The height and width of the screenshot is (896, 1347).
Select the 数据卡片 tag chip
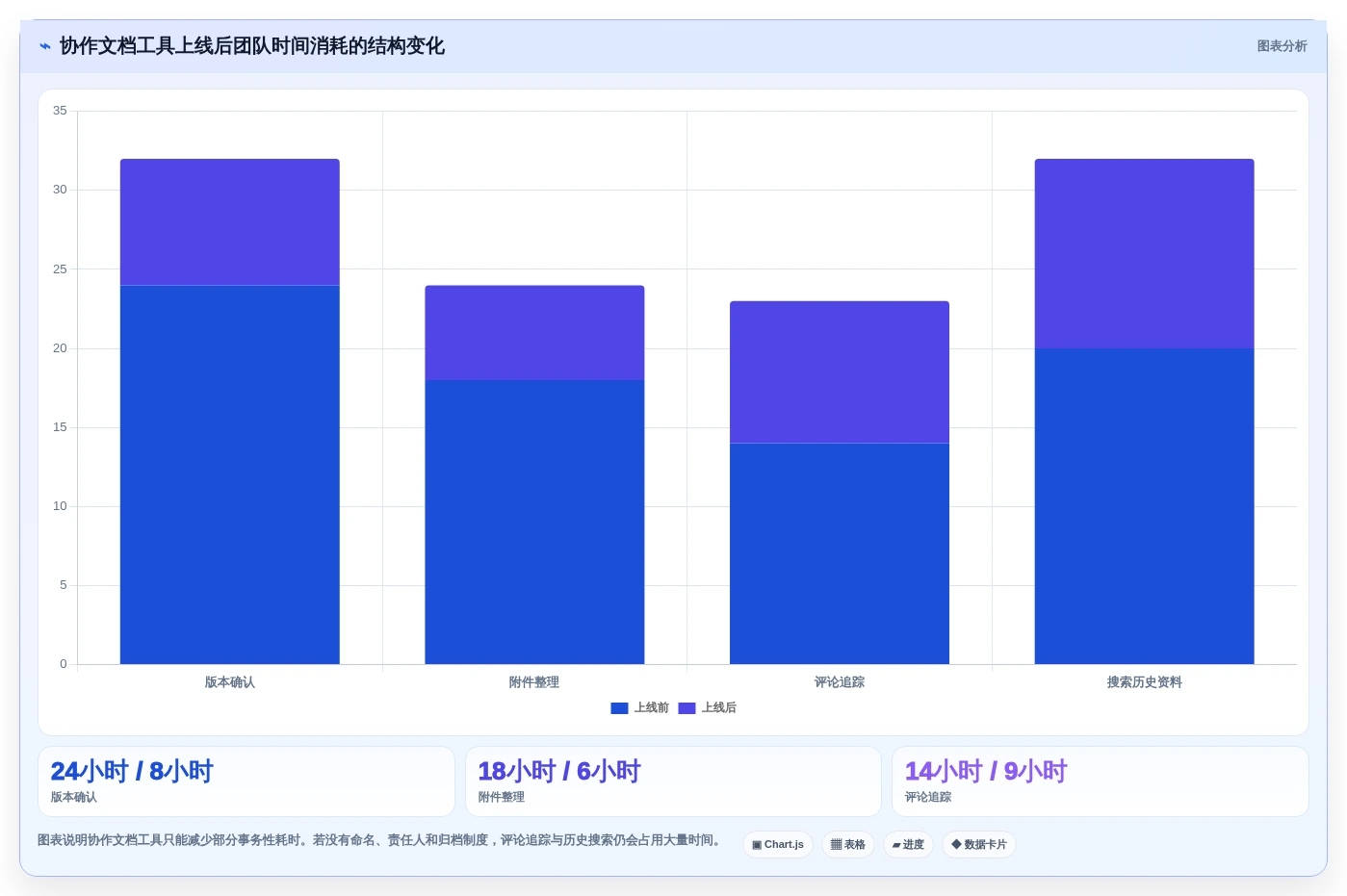[x=979, y=845]
